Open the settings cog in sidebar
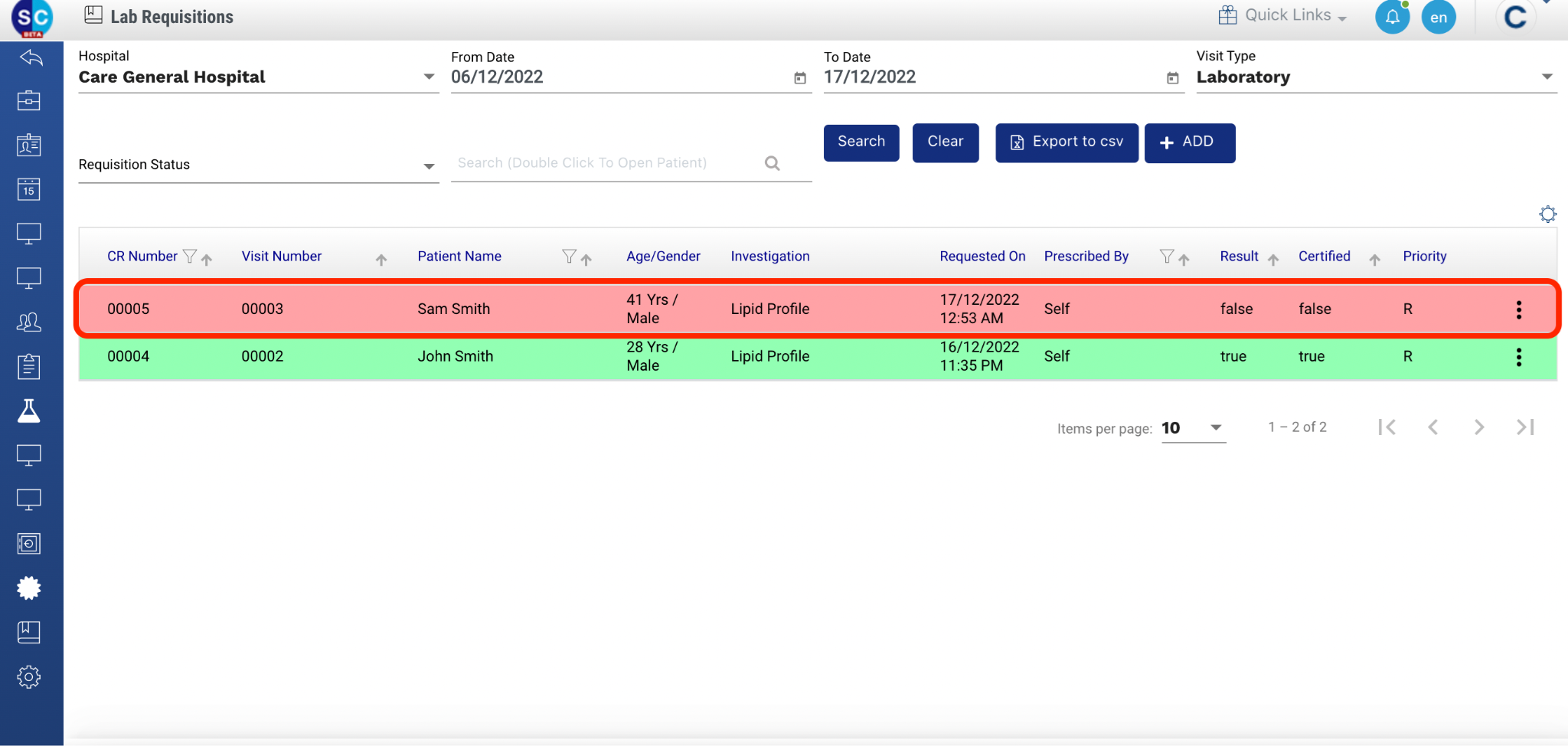Viewport: 1568px width, 746px height. (29, 677)
